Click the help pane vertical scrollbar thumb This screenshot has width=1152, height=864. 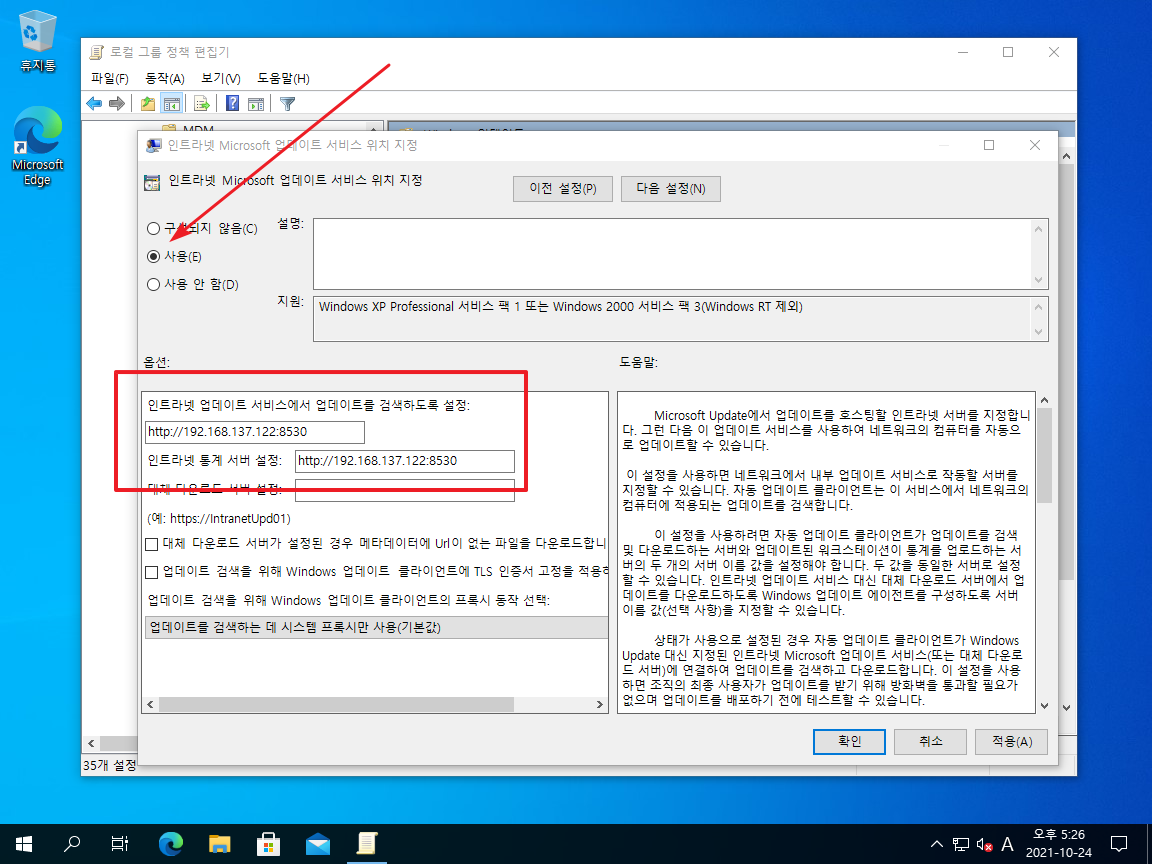pyautogui.click(x=1044, y=455)
